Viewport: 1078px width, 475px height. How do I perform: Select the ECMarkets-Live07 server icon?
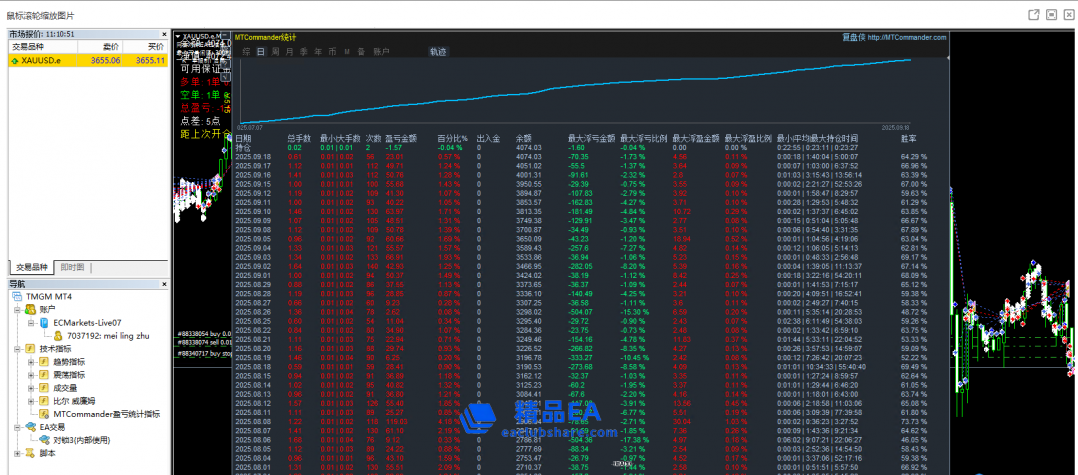click(44, 323)
